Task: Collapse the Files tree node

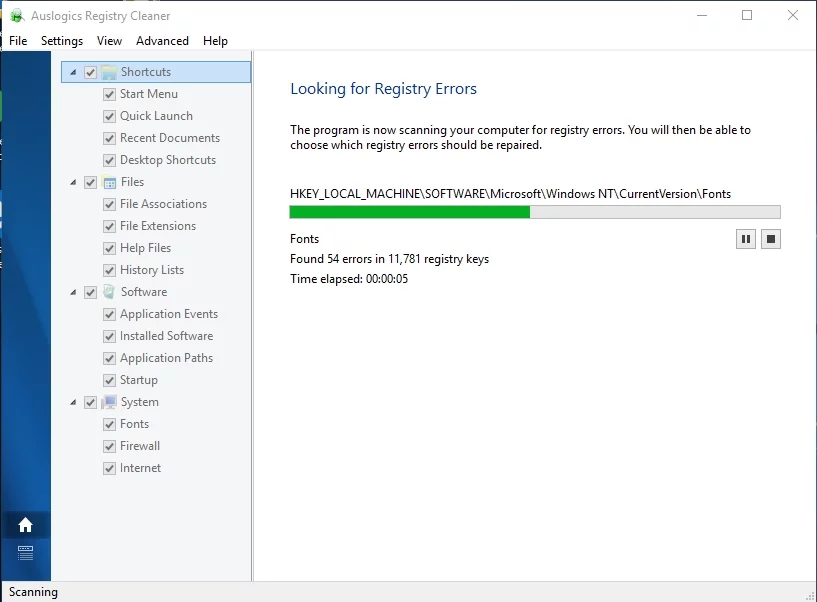Action: pos(73,182)
